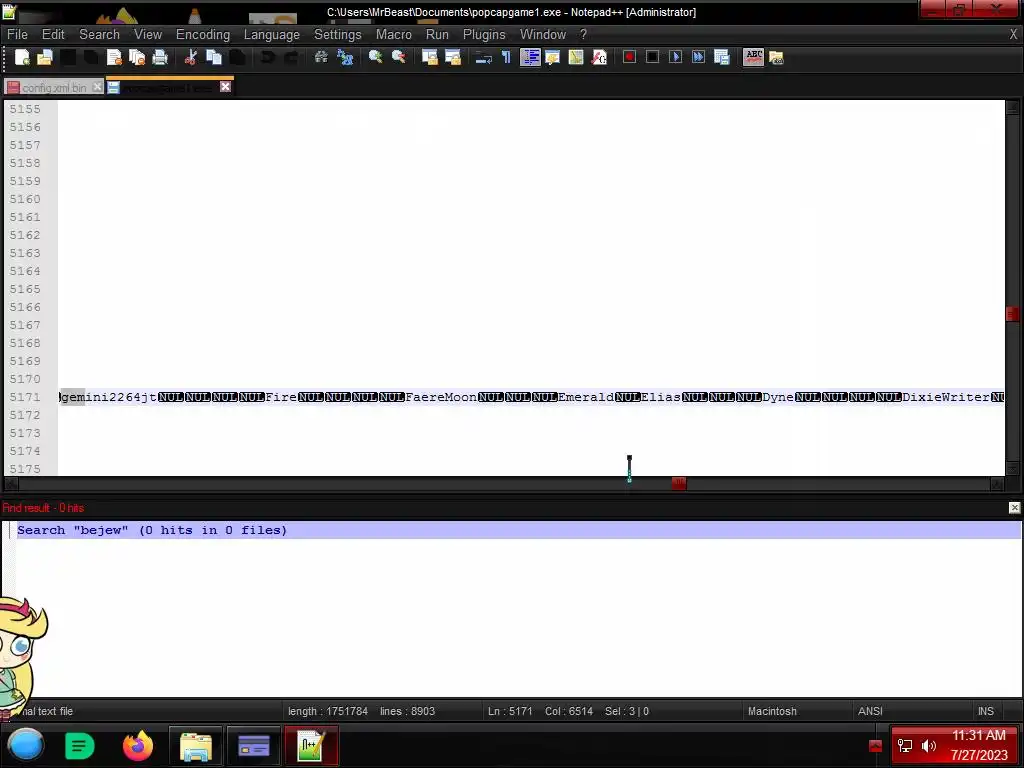Play back recorded macro icon
This screenshot has height=768, width=1024.
[x=675, y=57]
